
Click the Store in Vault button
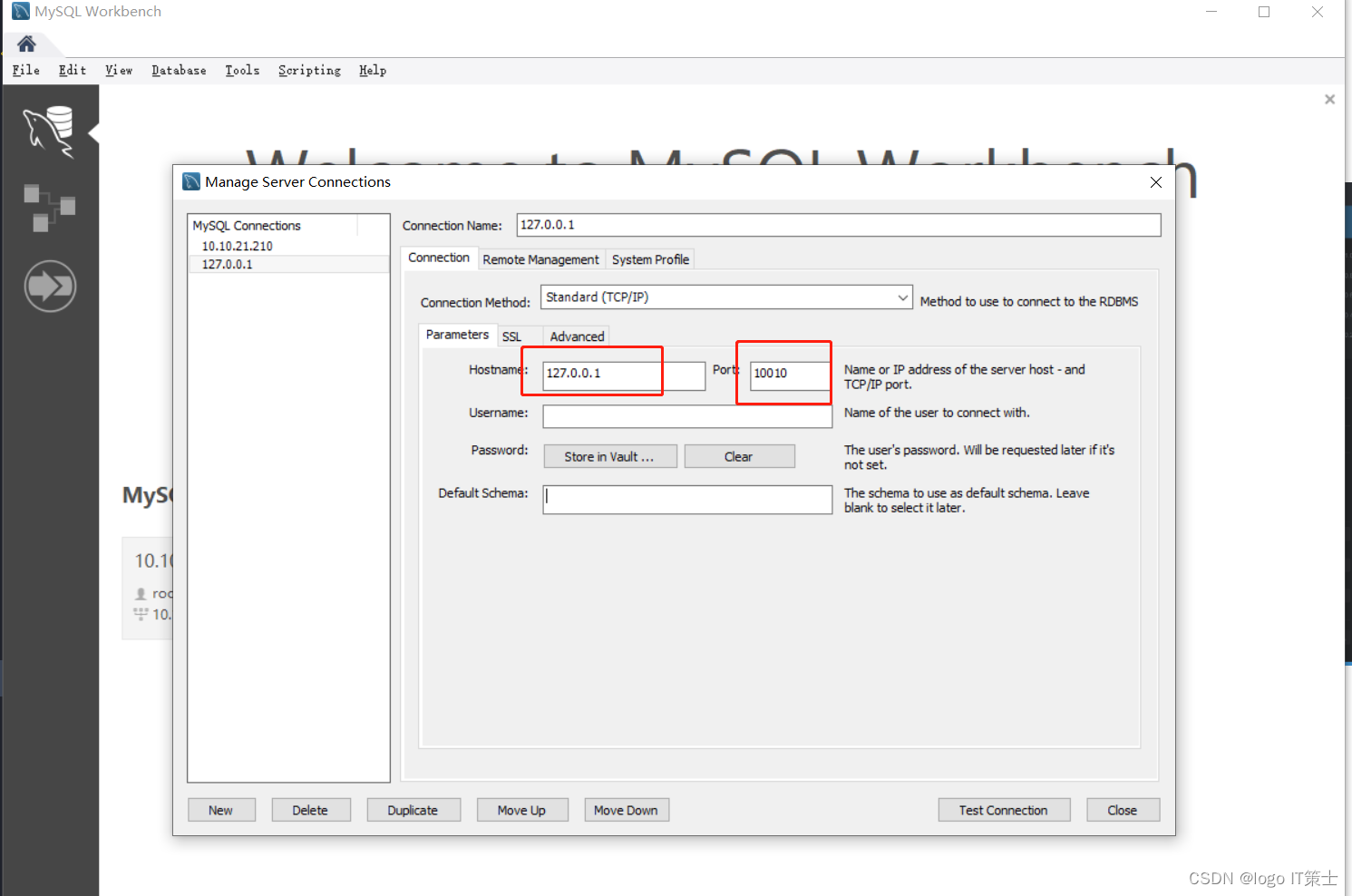(610, 456)
